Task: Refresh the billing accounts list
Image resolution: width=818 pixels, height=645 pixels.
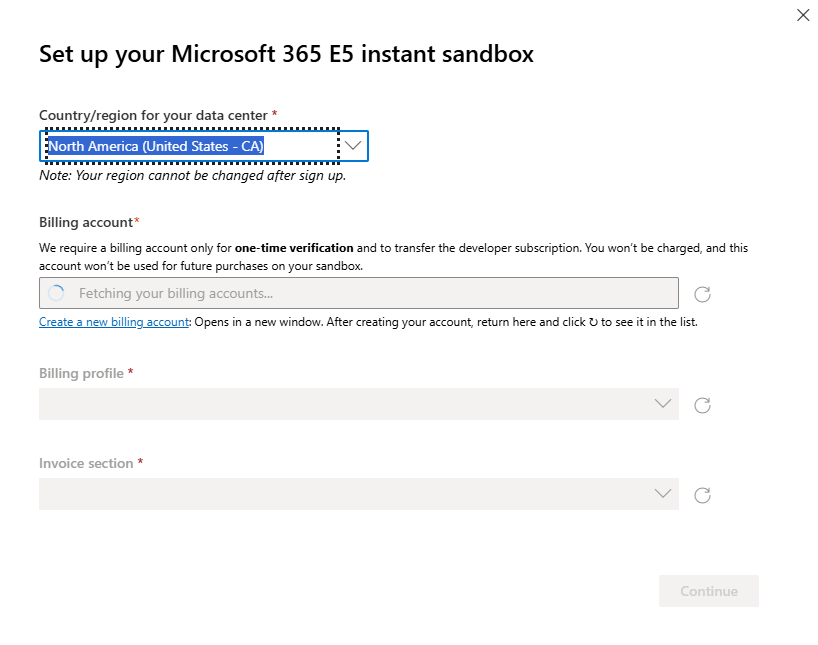Action: point(702,294)
